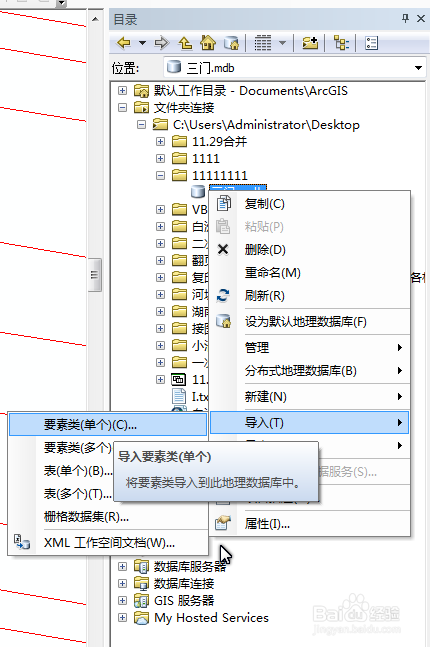Select 要素类(多个) import option
This screenshot has width=430, height=647.
(78, 447)
